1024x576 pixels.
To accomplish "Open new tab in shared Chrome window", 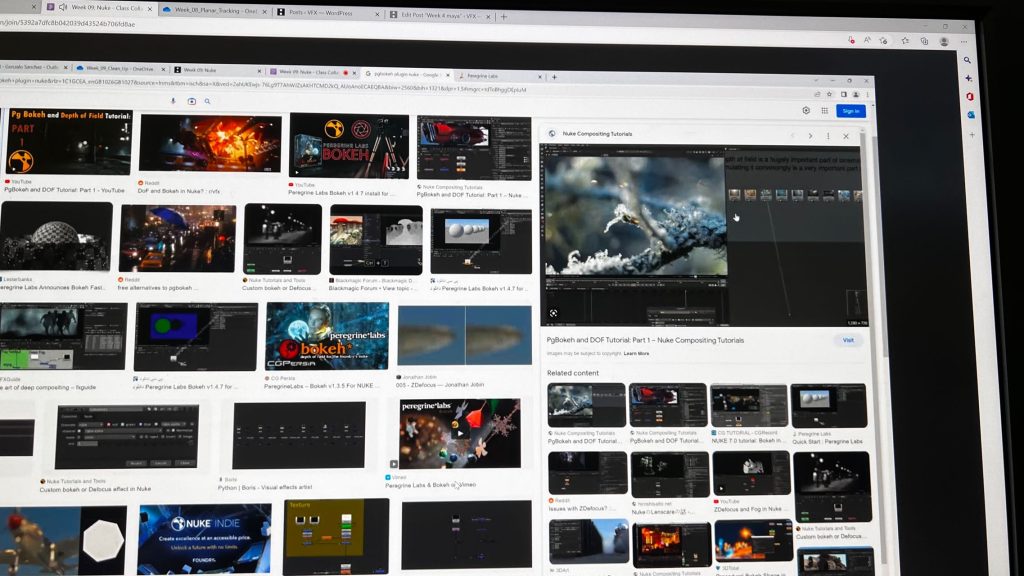I will pyautogui.click(x=554, y=77).
